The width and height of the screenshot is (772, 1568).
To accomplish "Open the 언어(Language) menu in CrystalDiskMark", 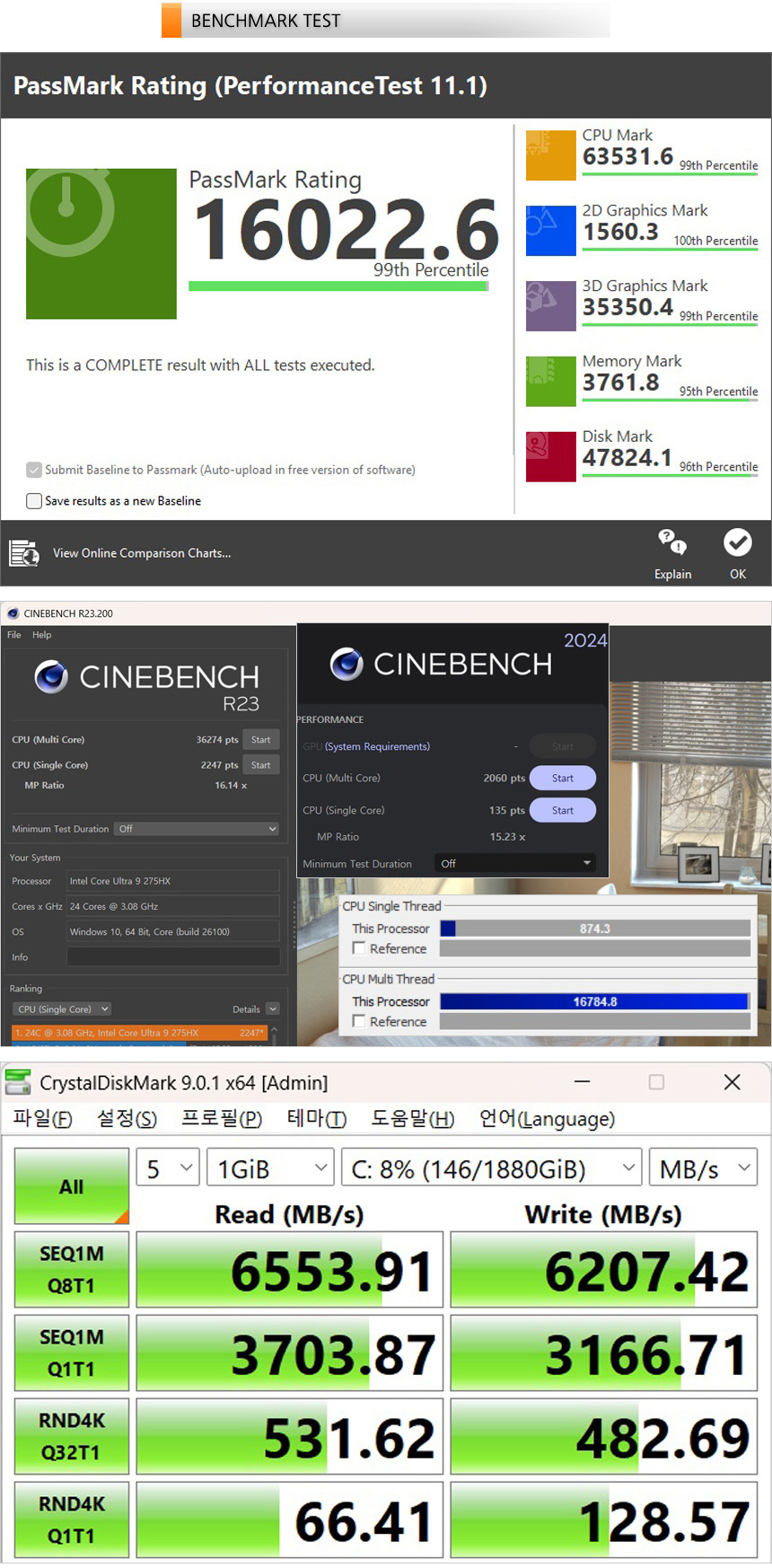I will pyautogui.click(x=547, y=1119).
